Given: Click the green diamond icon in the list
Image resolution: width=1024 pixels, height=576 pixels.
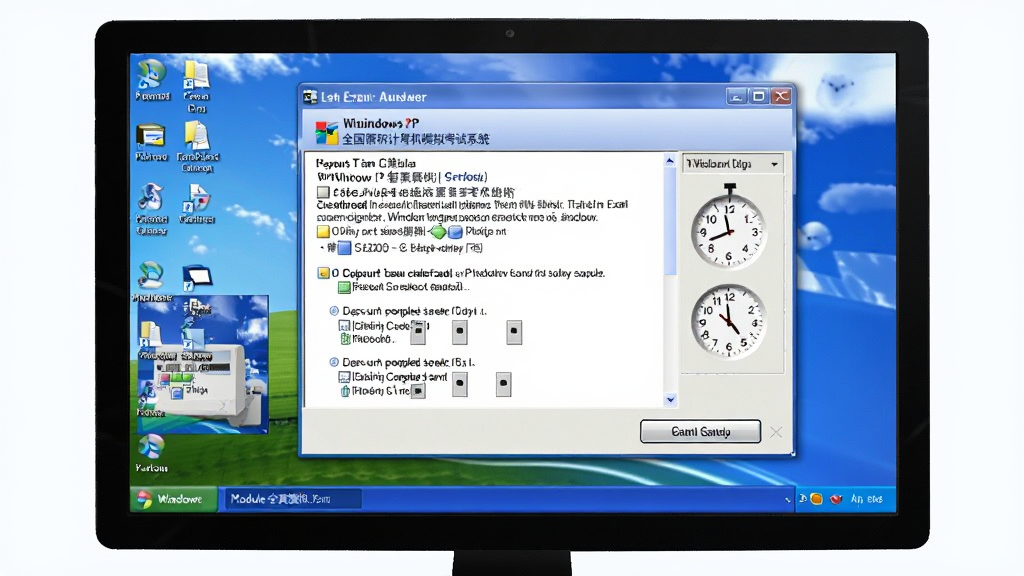Looking at the screenshot, I should 438,232.
